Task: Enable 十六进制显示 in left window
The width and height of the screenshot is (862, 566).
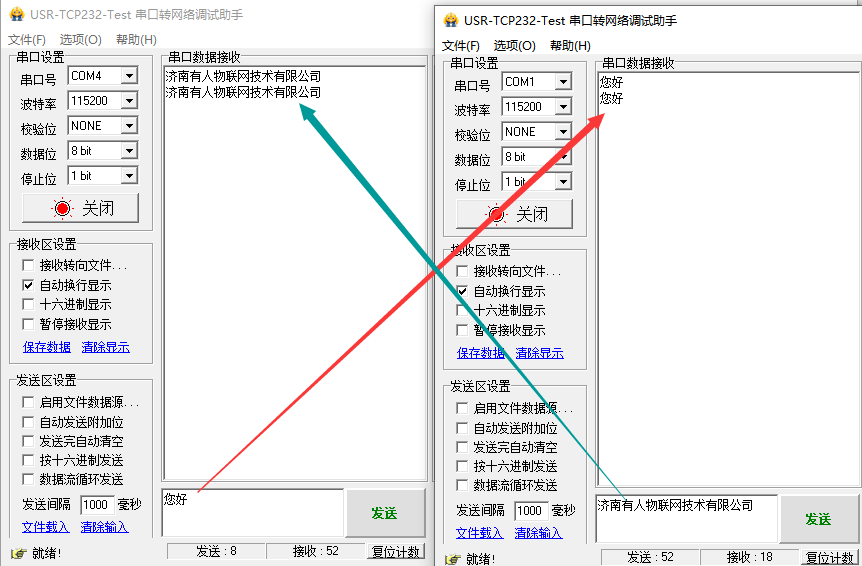Action: (x=28, y=304)
